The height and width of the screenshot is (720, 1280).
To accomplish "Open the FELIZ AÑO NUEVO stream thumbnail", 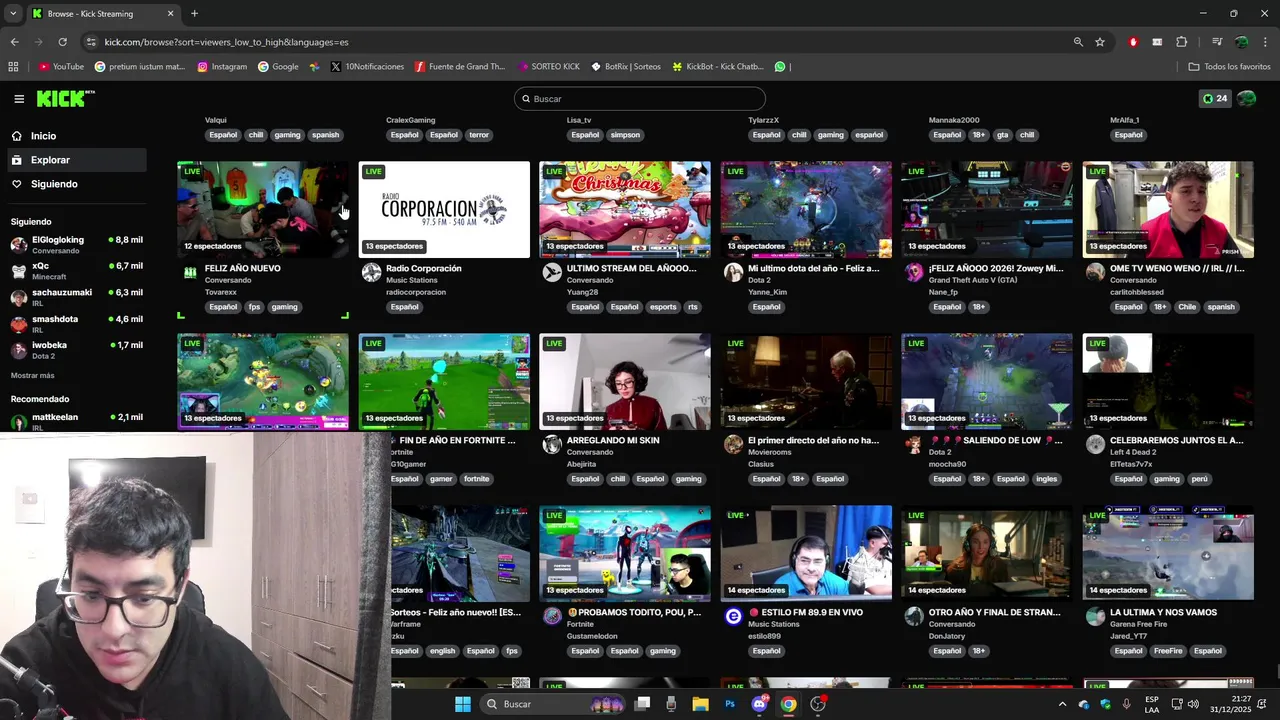I will (x=263, y=210).
